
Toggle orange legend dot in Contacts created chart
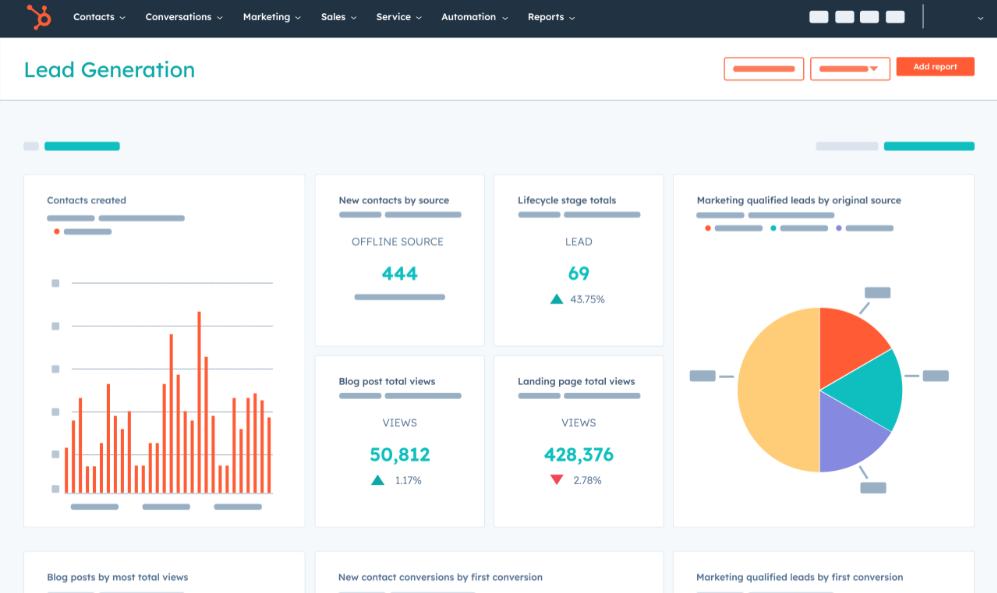56,232
